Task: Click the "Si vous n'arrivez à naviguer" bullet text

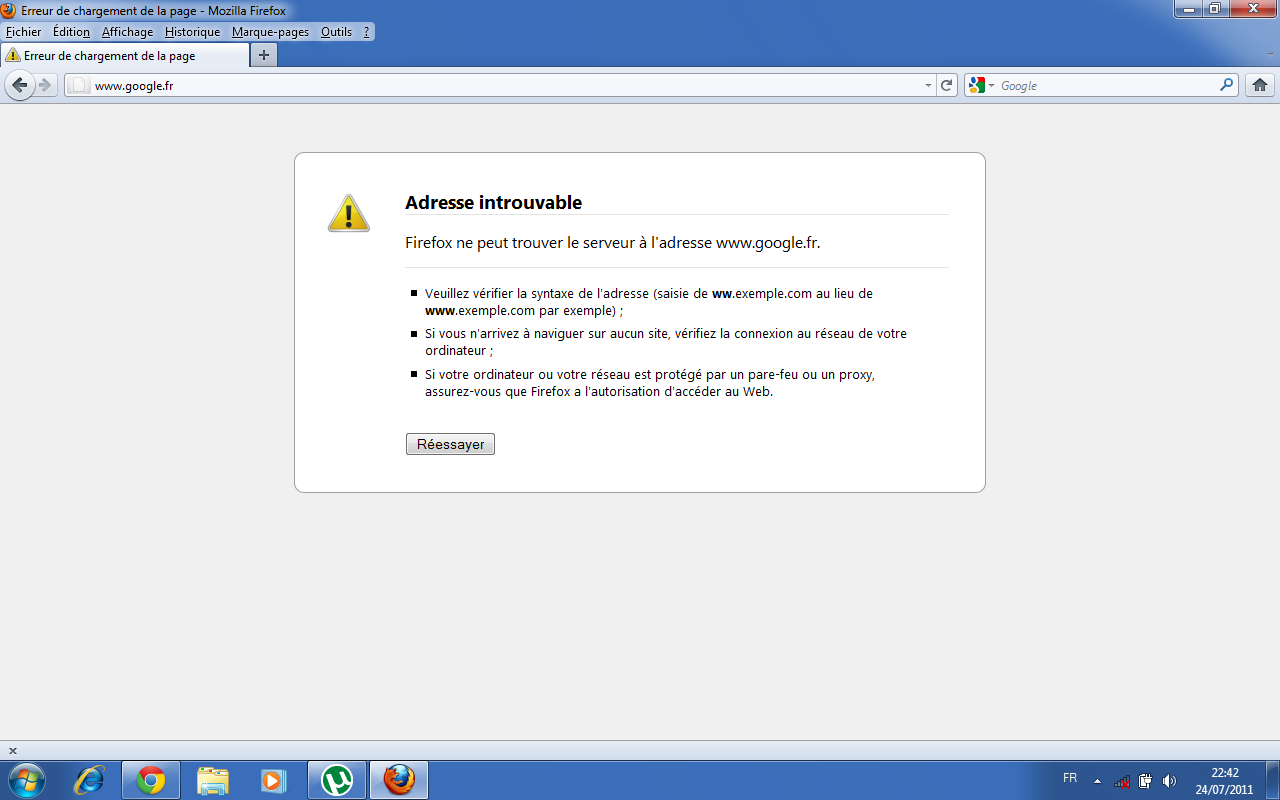Action: point(666,342)
